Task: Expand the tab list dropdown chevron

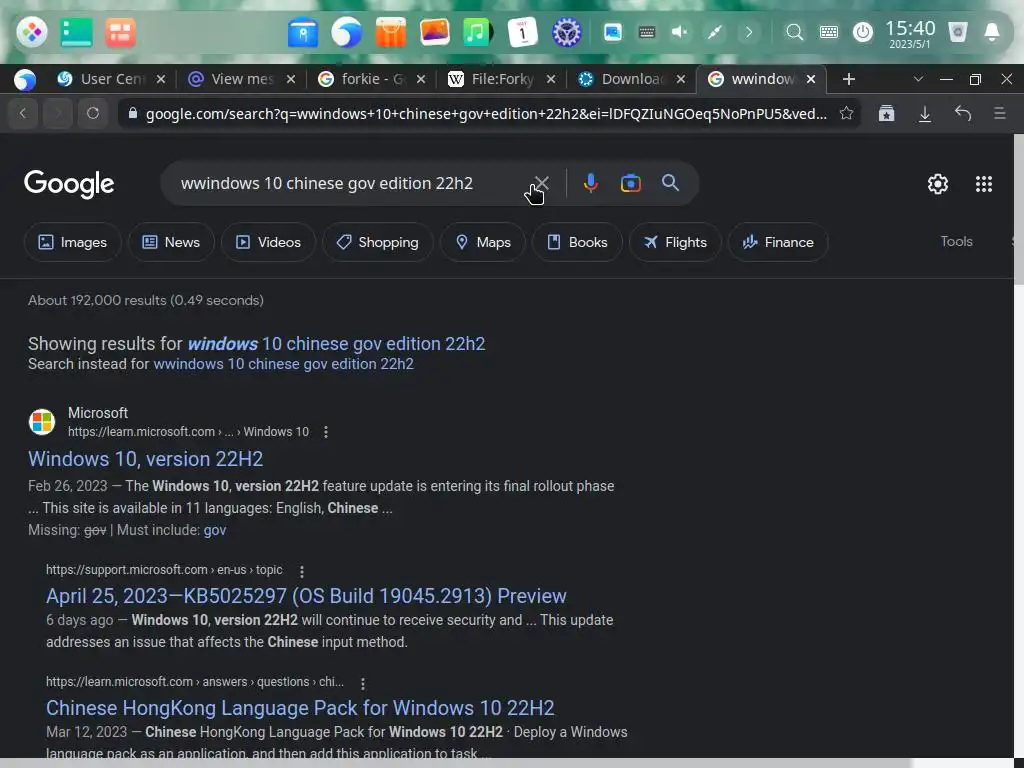Action: (918, 79)
